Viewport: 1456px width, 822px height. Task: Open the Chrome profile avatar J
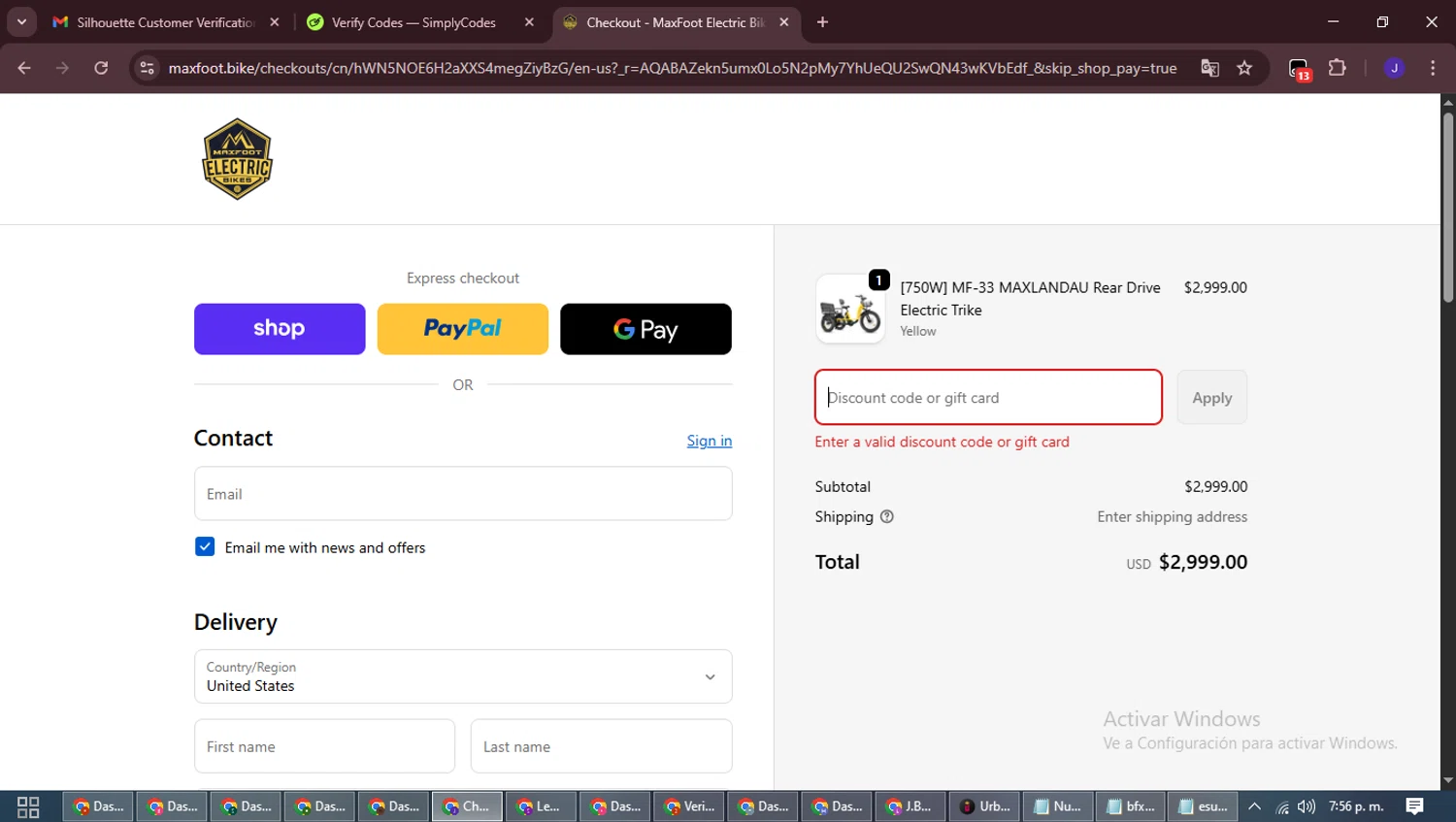(1394, 68)
